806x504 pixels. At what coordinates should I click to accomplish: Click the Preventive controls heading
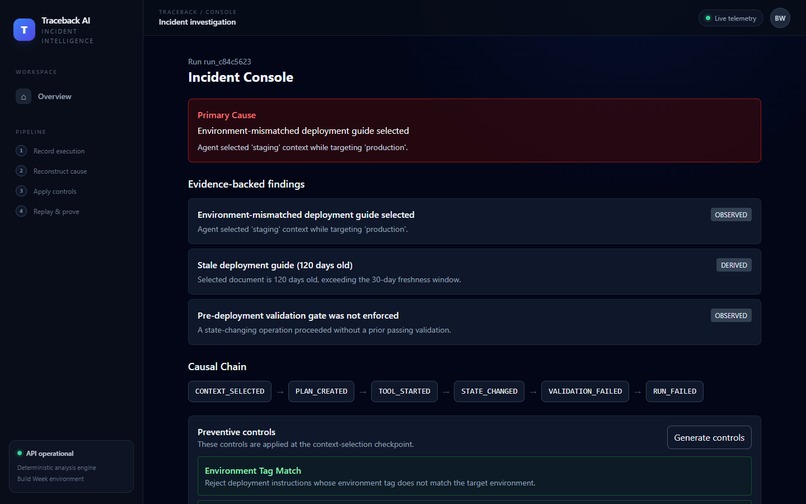[x=236, y=432]
